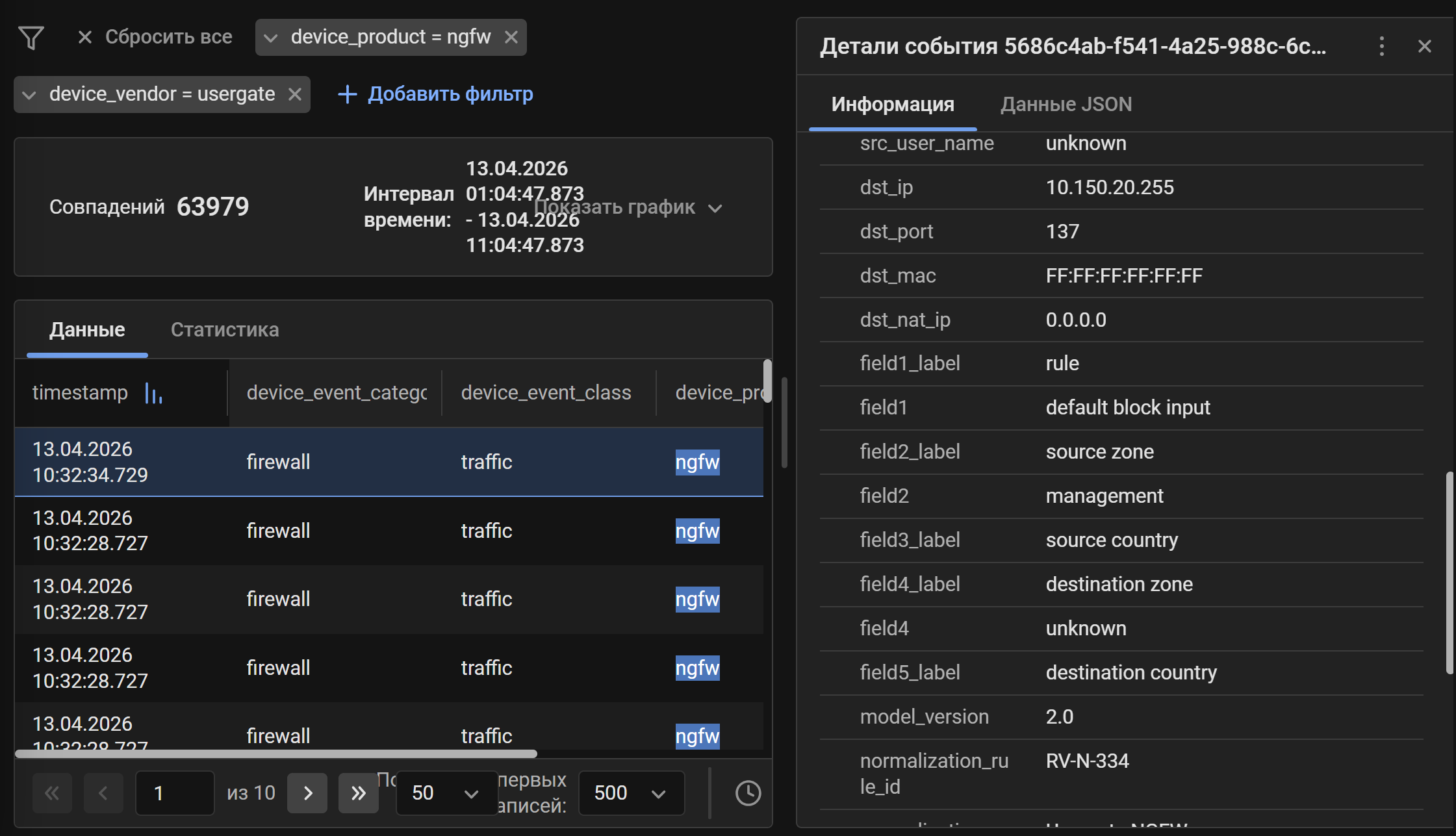Open the first-records dropdown showing 500
Screen dimensions: 1456x836
[x=631, y=792]
